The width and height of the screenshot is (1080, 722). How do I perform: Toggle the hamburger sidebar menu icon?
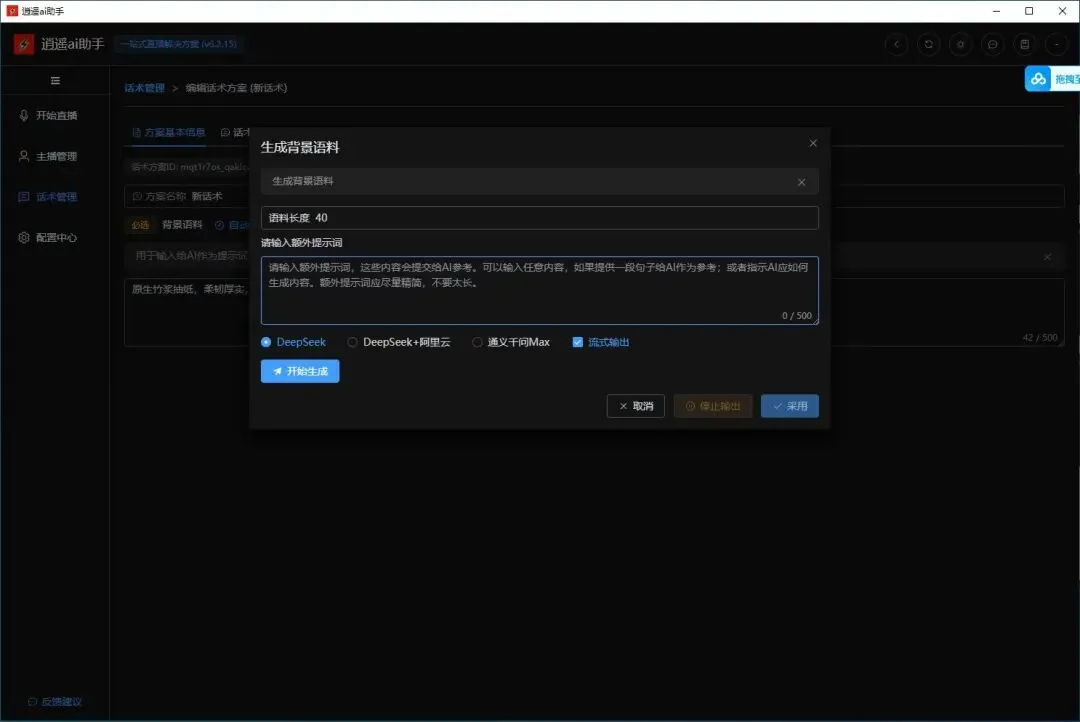point(55,81)
